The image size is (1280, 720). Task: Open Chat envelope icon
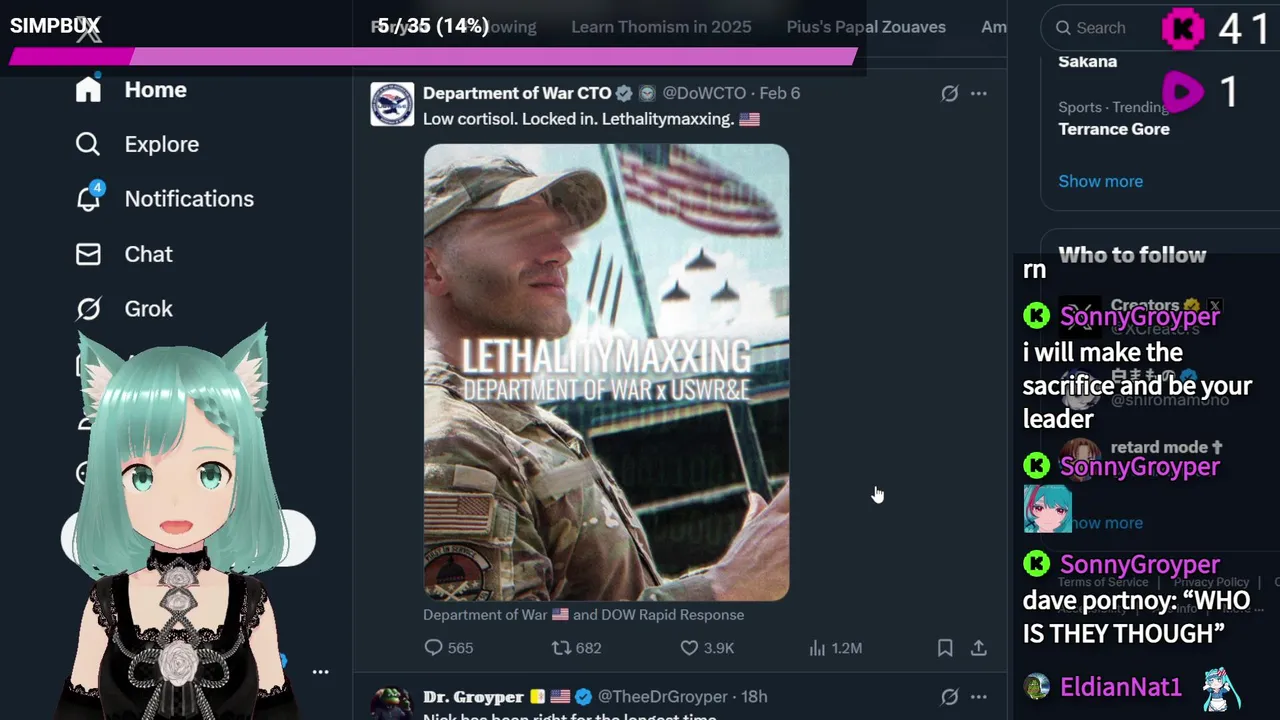88,254
